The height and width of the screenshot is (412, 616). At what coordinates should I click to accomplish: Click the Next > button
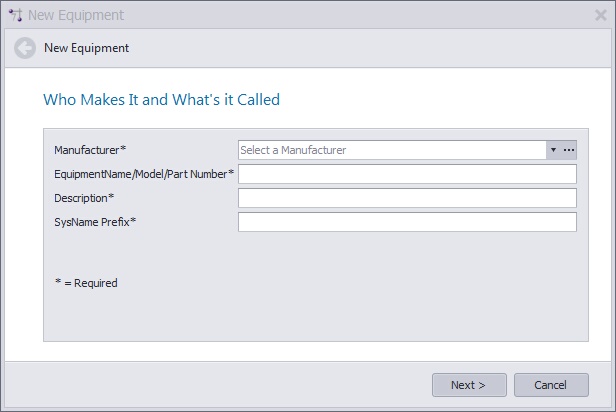tap(469, 385)
